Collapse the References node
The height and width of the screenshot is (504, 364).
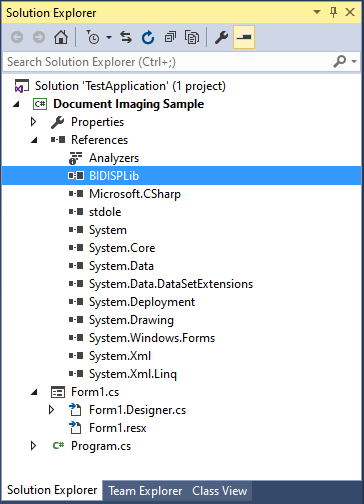[x=34, y=140]
